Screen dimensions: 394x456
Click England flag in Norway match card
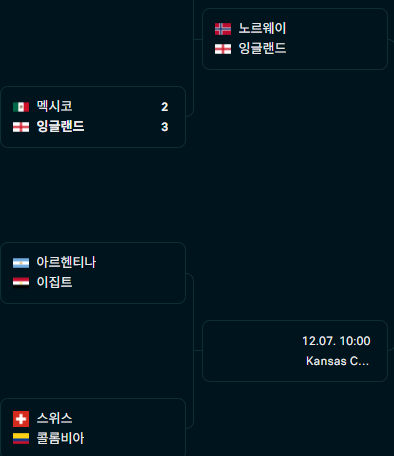(223, 49)
